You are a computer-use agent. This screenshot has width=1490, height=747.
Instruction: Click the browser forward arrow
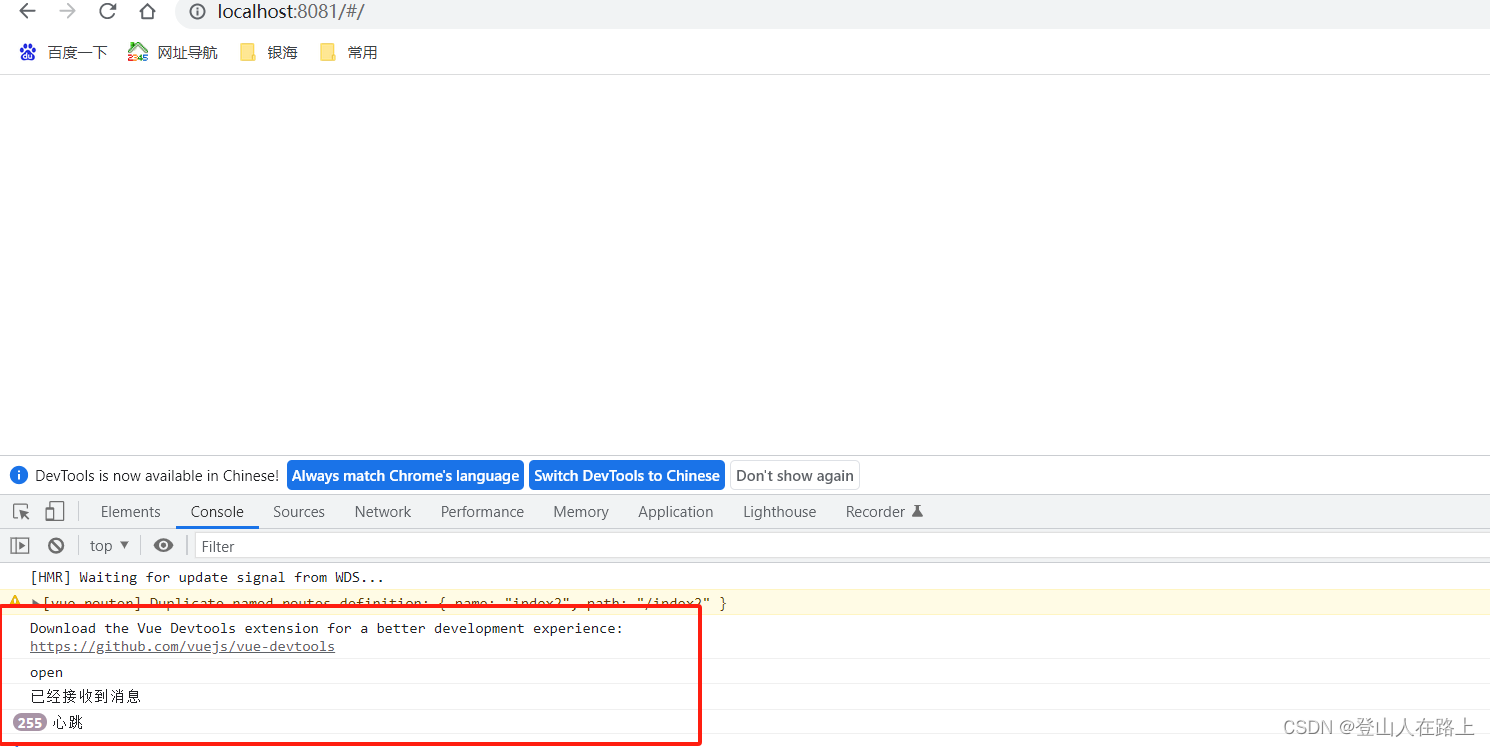67,12
